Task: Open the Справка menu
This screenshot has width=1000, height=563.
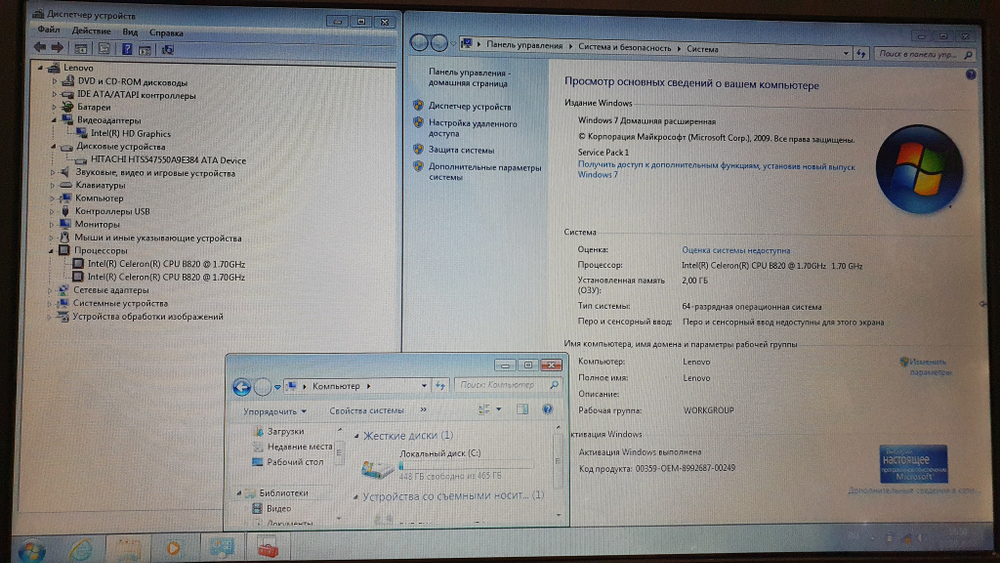Action: coord(166,33)
